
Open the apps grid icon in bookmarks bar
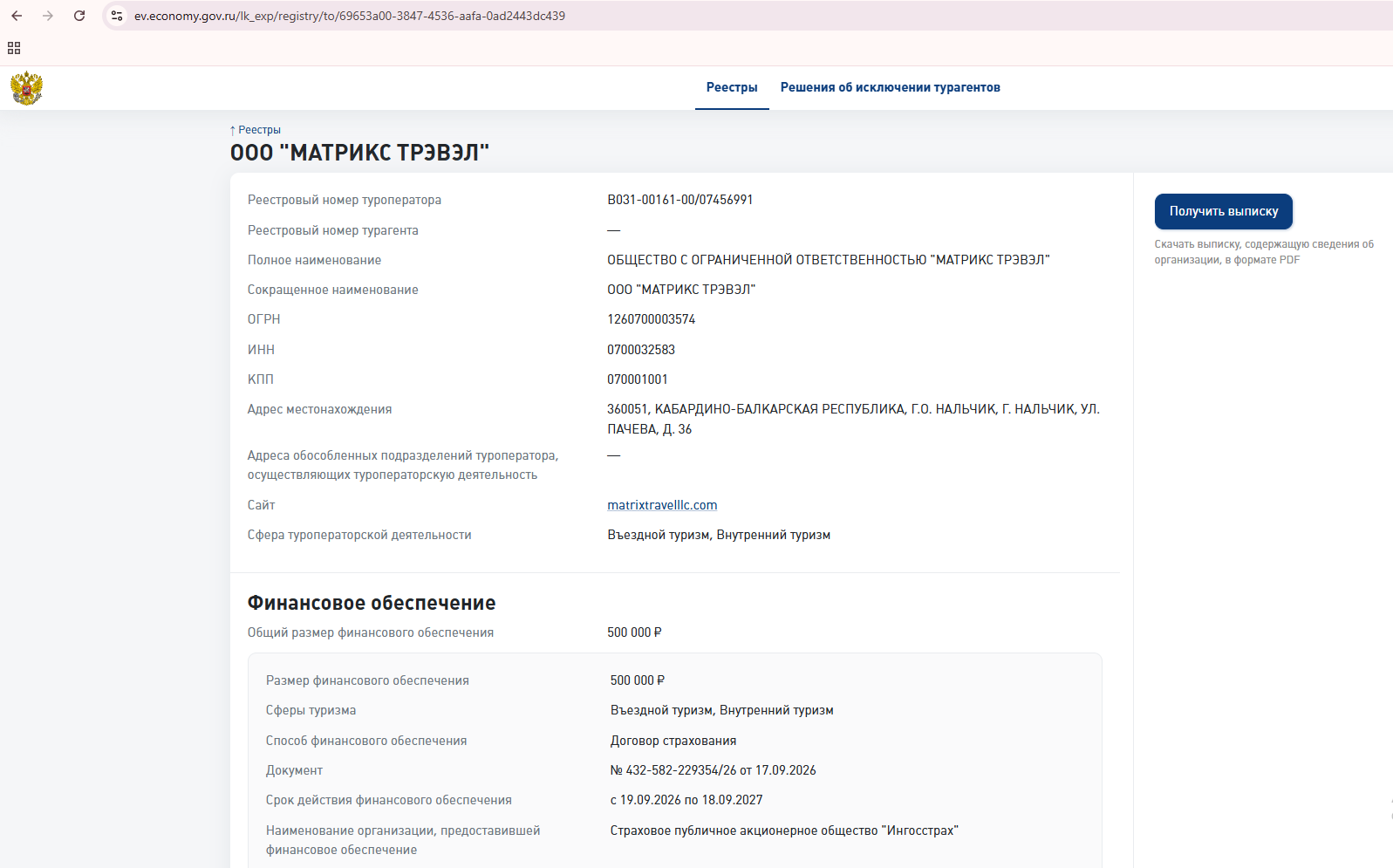pyautogui.click(x=14, y=48)
